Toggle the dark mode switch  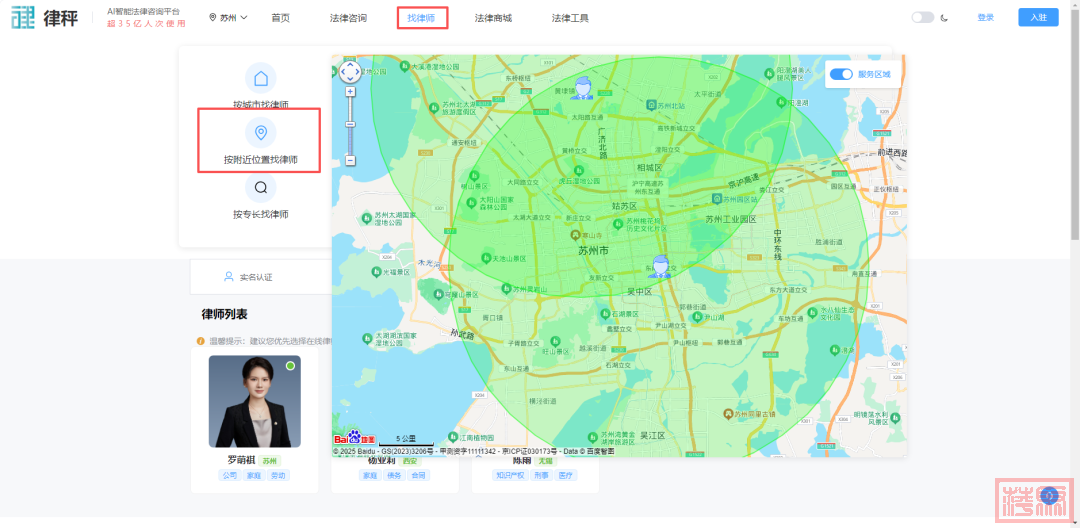[x=922, y=17]
